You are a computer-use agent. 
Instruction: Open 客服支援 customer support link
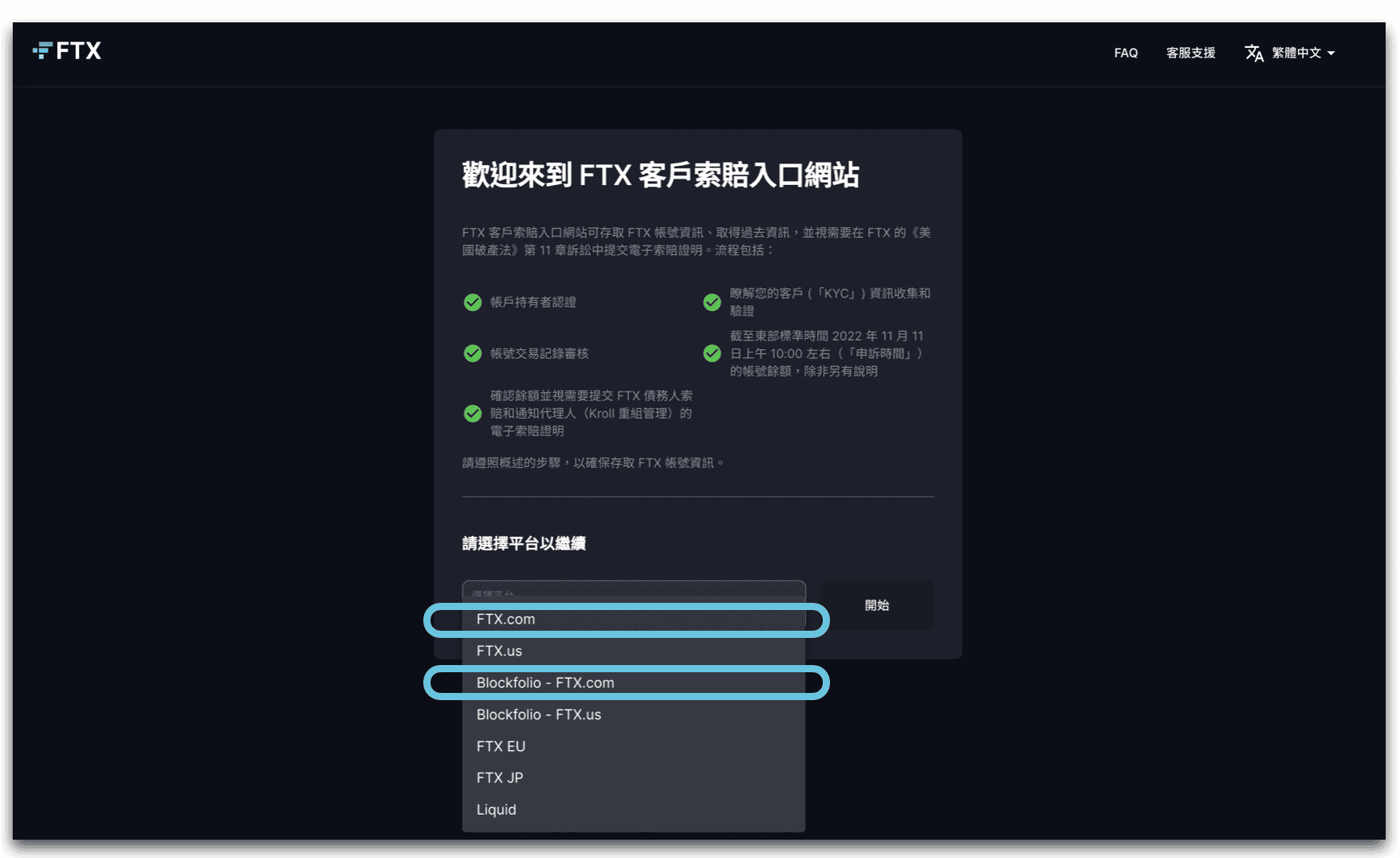pos(1190,53)
